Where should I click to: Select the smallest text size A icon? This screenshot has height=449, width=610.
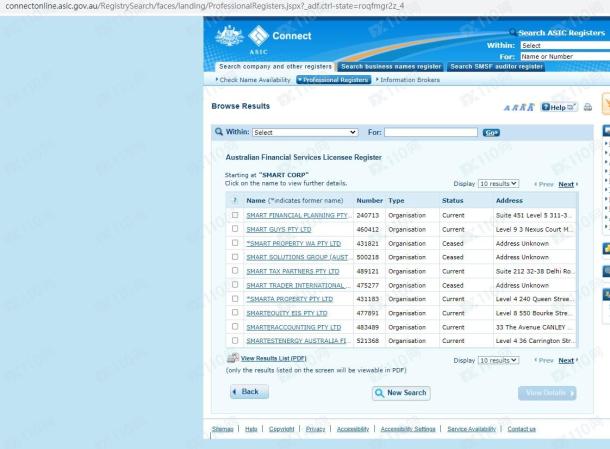(507, 108)
